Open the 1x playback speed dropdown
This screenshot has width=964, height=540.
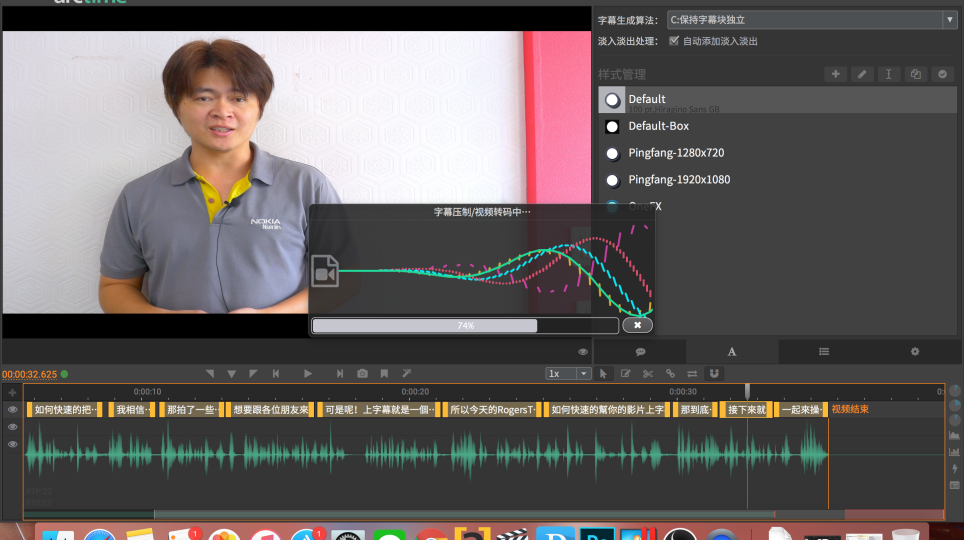tap(568, 374)
